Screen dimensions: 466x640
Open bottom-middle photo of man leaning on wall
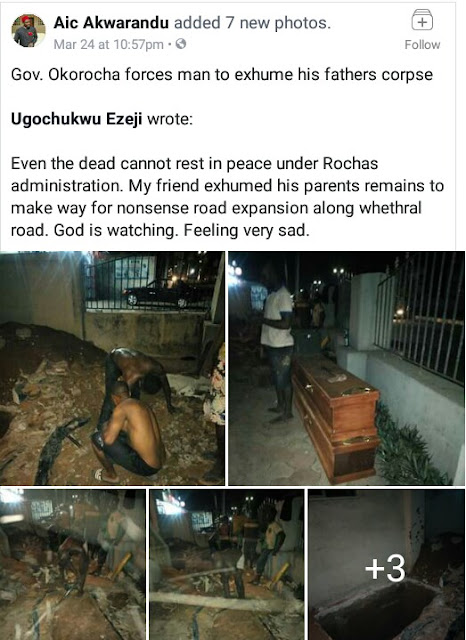pos(227,564)
